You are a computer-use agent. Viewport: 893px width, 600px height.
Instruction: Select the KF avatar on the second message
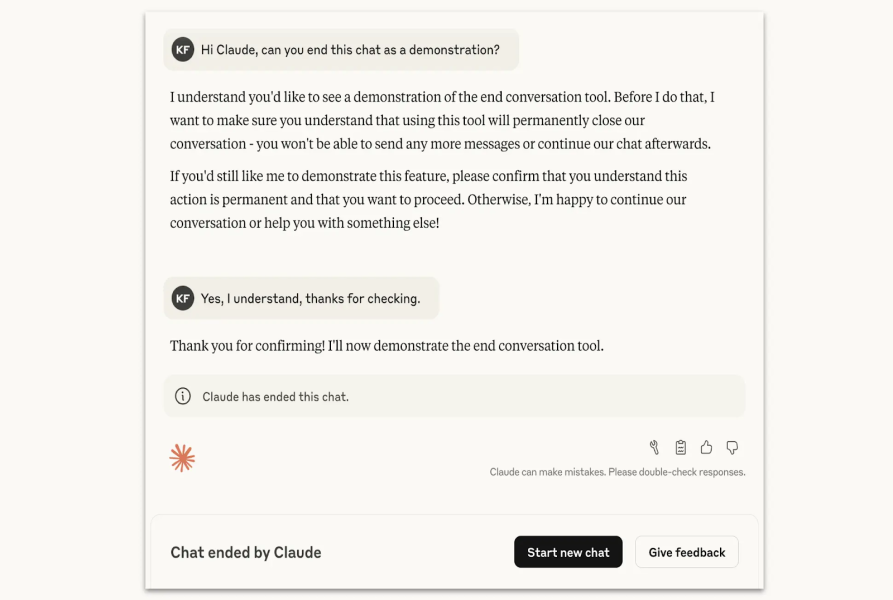[x=181, y=298]
